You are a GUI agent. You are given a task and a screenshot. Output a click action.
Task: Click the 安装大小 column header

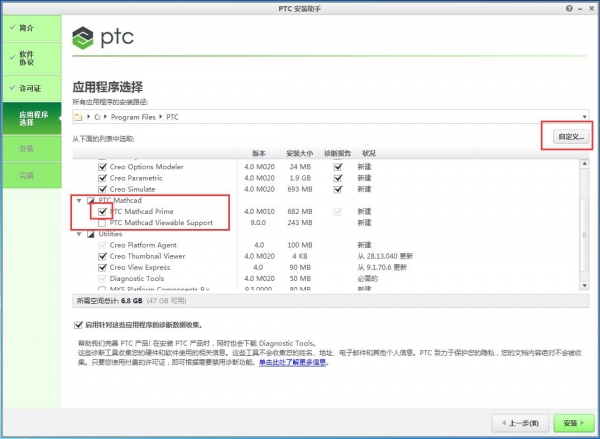coord(300,153)
